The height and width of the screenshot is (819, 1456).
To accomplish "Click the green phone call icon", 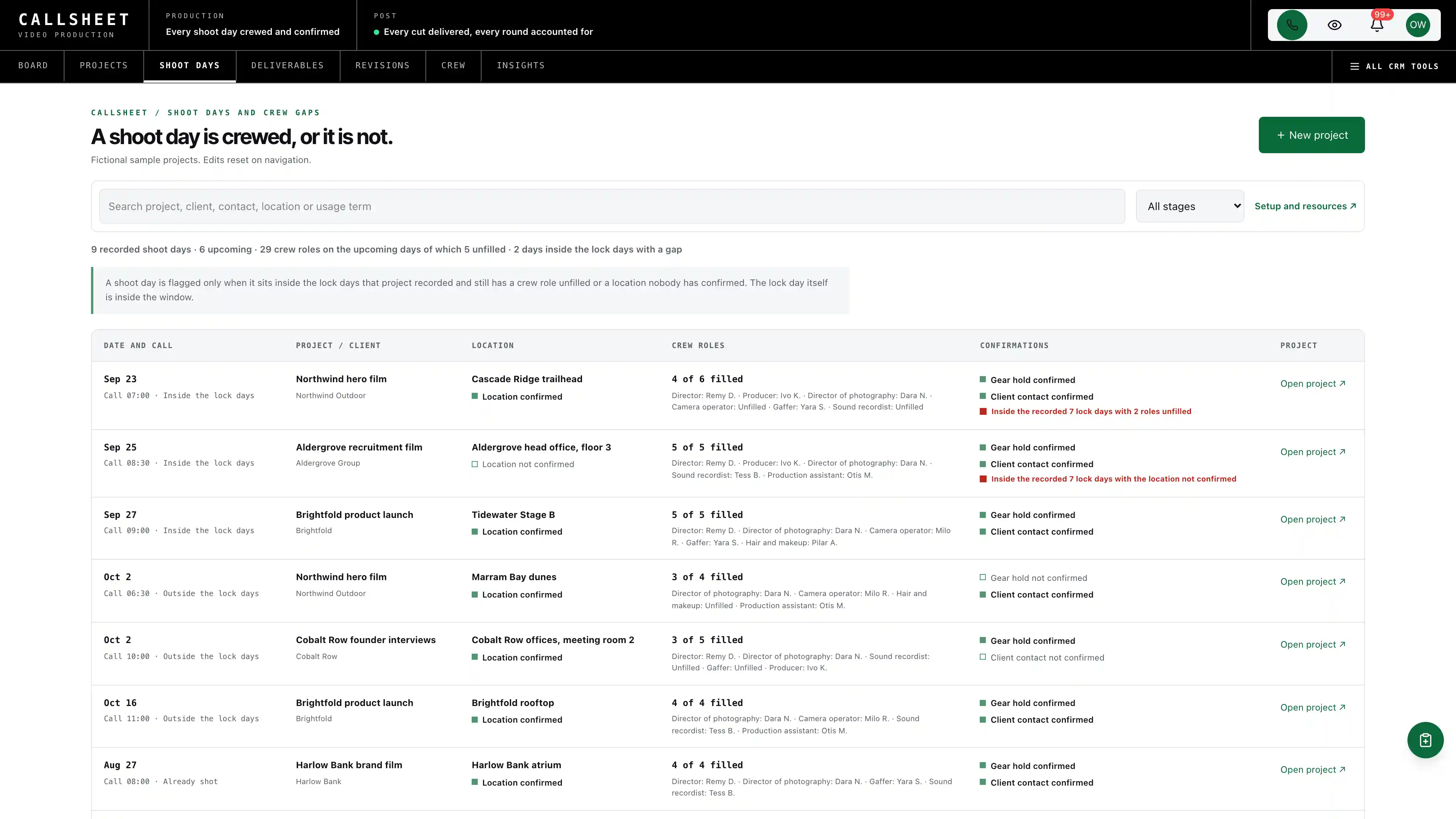I will (x=1291, y=25).
